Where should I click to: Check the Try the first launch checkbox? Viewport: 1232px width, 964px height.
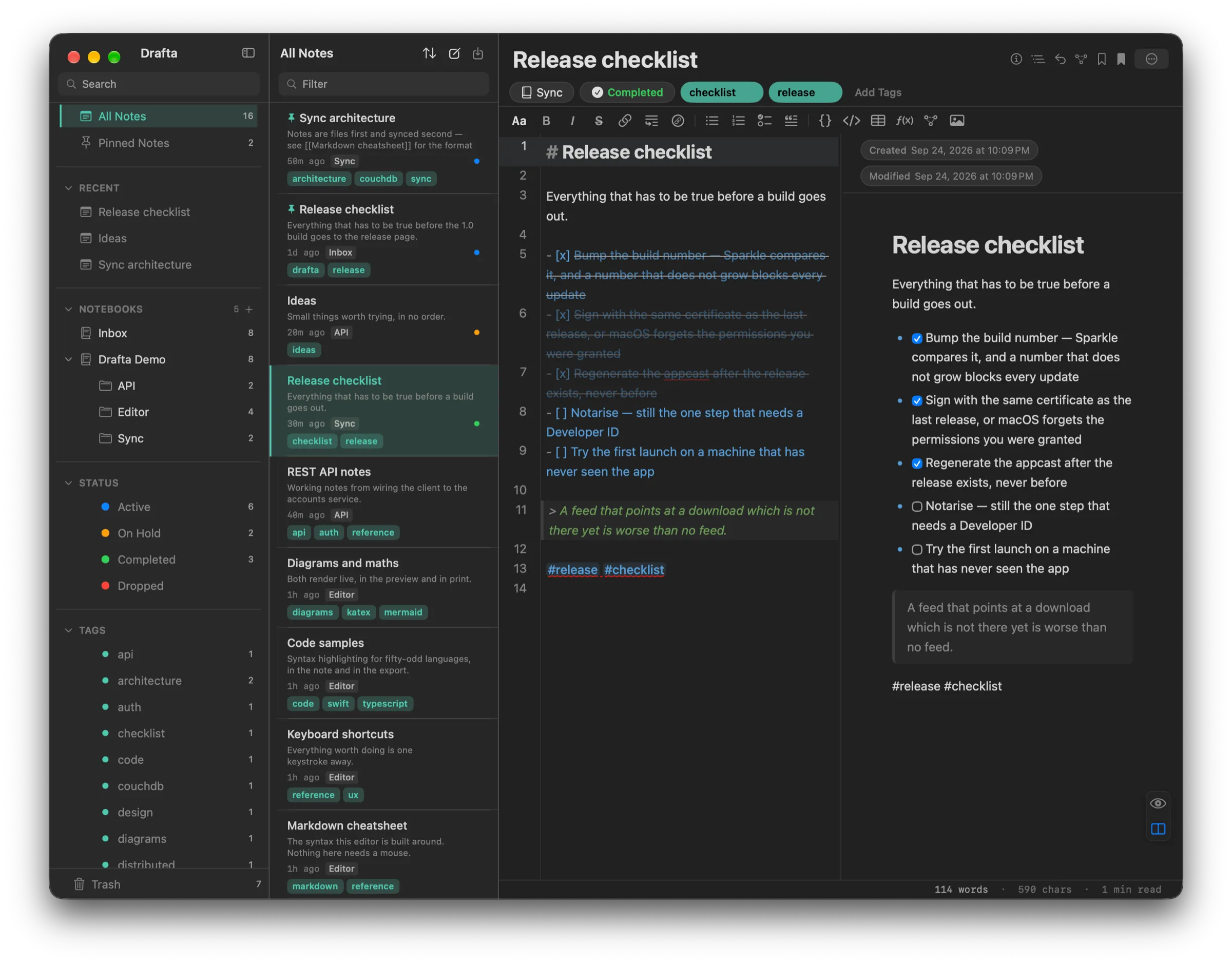click(916, 549)
